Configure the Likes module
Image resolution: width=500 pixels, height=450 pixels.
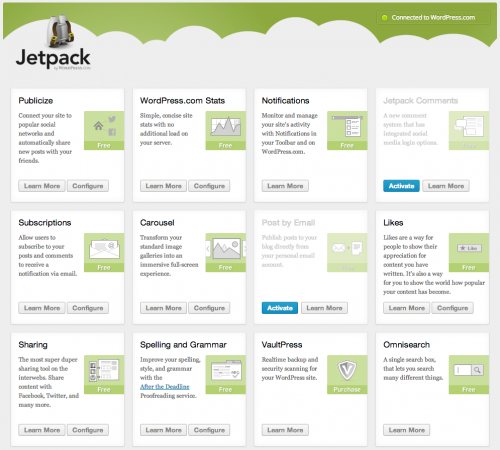452,308
